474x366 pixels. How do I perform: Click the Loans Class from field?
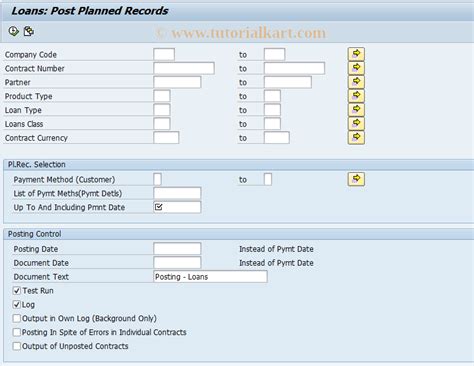(x=162, y=124)
